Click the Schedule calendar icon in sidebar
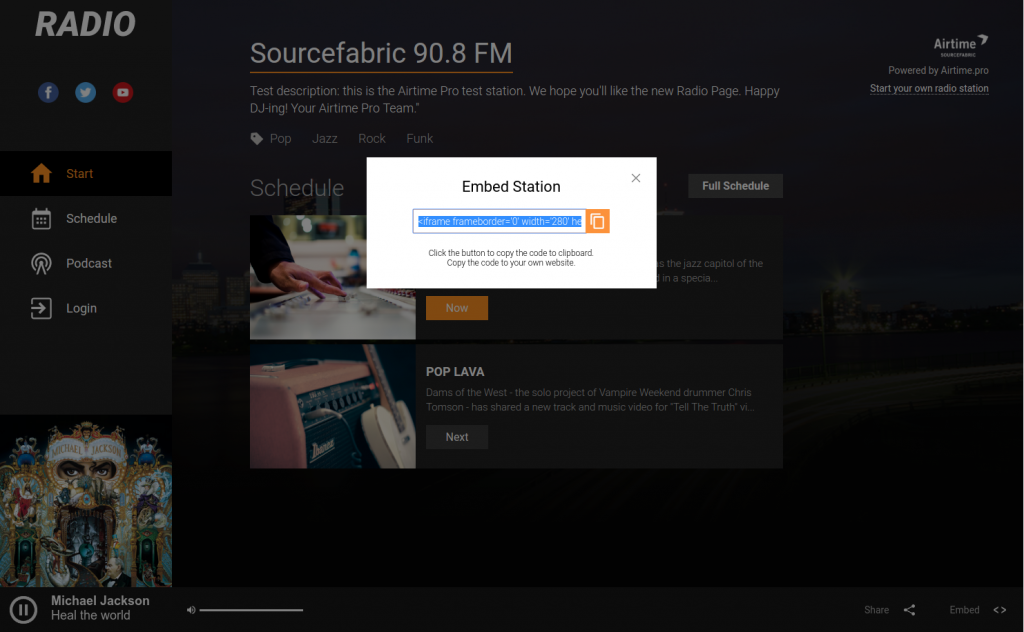1024x632 pixels. coord(40,218)
